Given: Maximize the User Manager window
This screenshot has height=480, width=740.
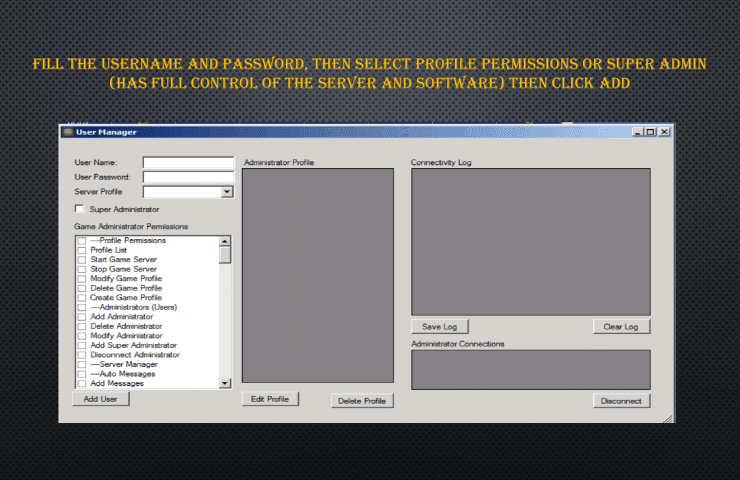Looking at the screenshot, I should pos(650,132).
